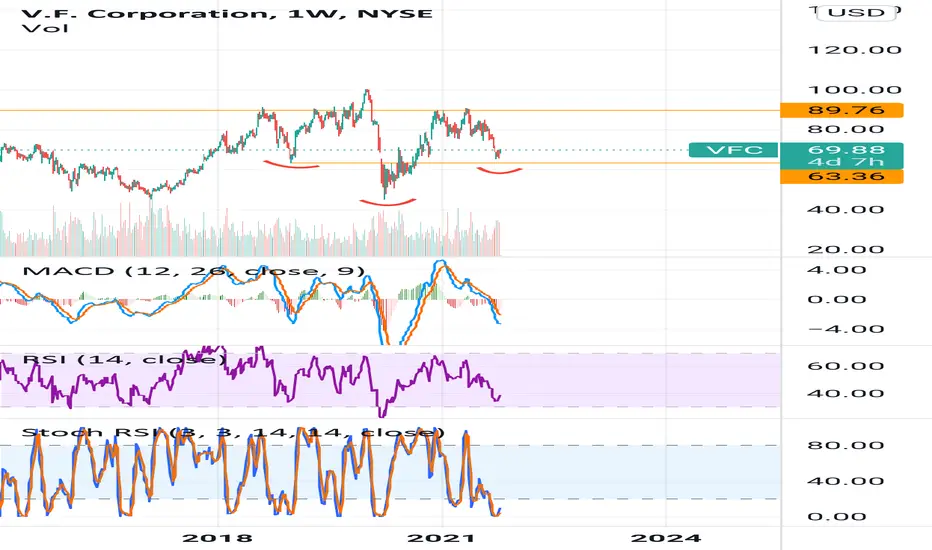Click the Stoch RSI 0.00 scale value
932x550 pixels.
(837, 517)
